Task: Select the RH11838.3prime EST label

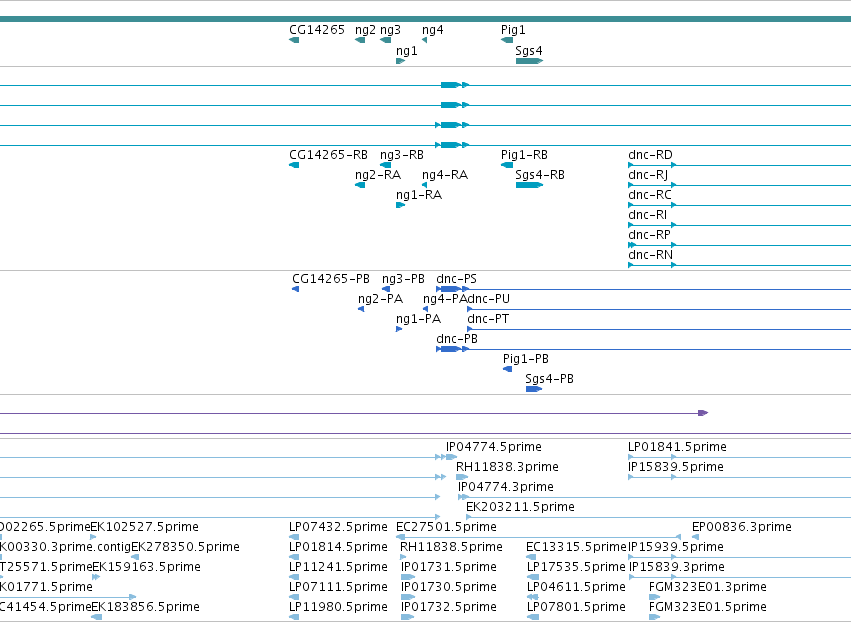Action: click(507, 467)
